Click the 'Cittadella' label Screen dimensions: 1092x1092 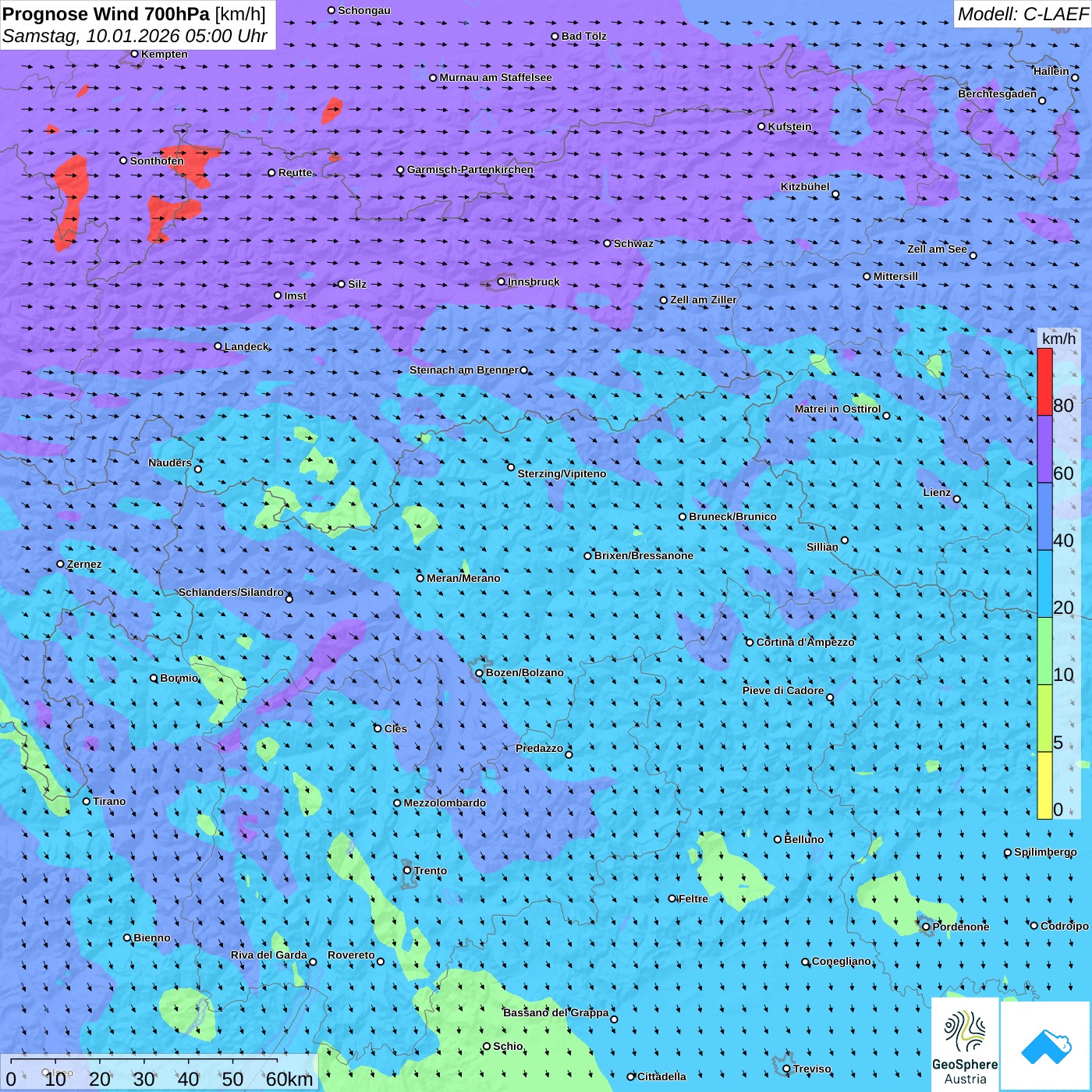661,1076
